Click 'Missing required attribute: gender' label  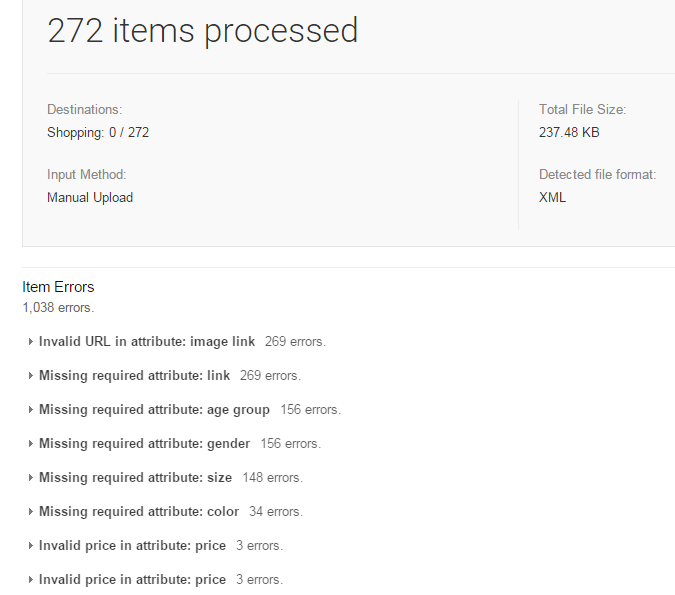[x=144, y=444]
